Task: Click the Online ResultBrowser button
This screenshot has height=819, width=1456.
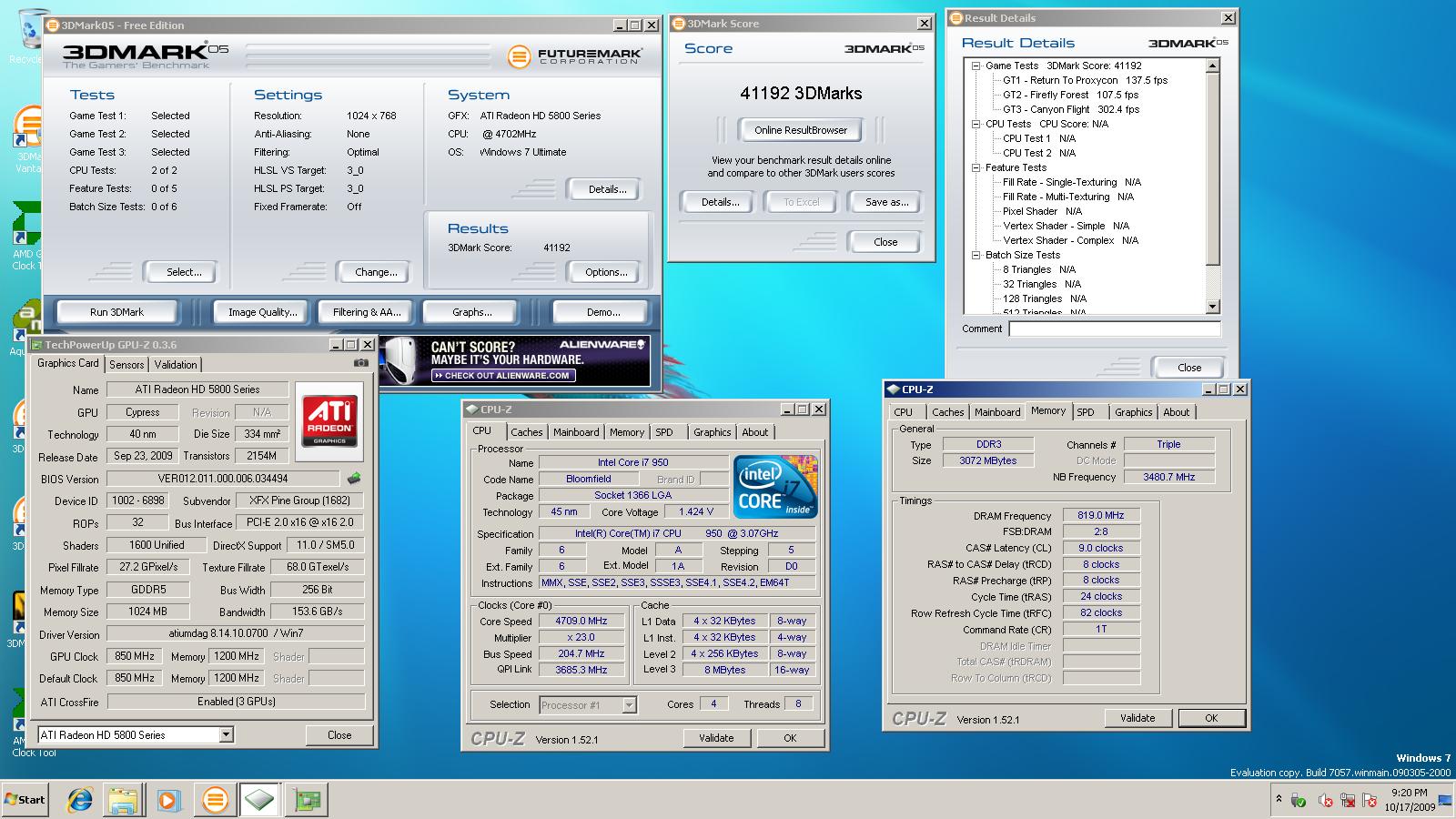Action: (x=801, y=130)
